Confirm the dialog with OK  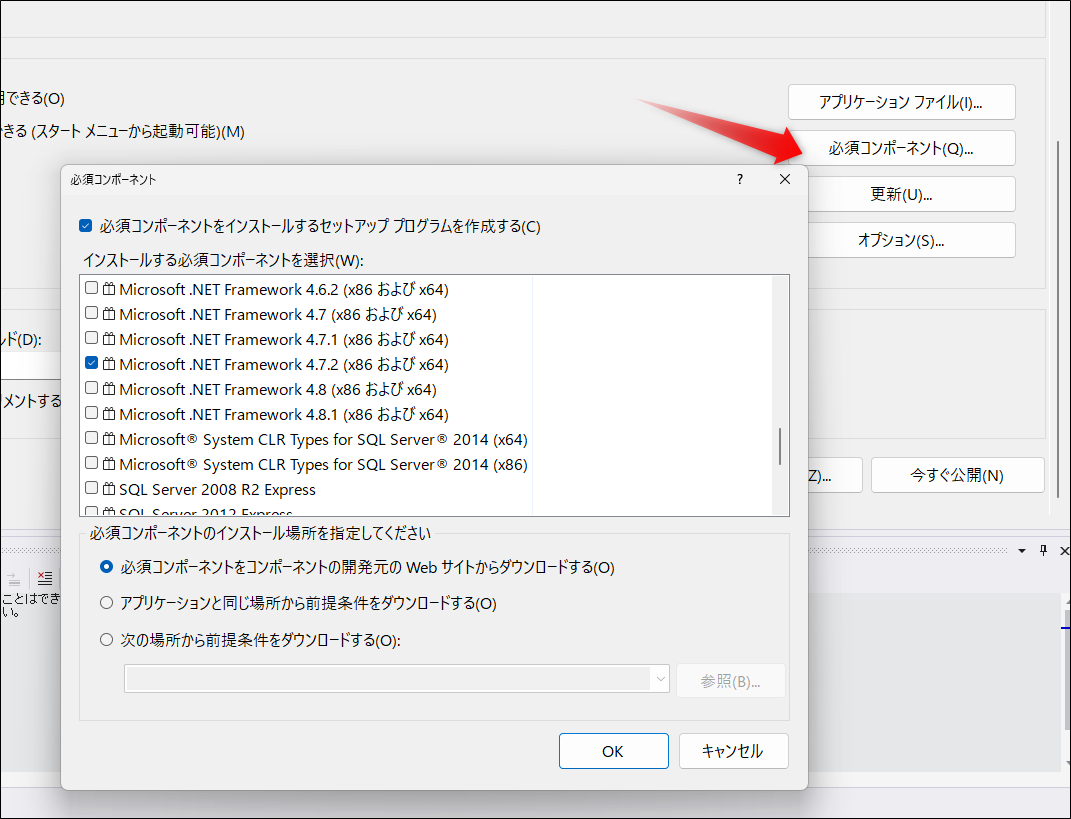pyautogui.click(x=613, y=751)
